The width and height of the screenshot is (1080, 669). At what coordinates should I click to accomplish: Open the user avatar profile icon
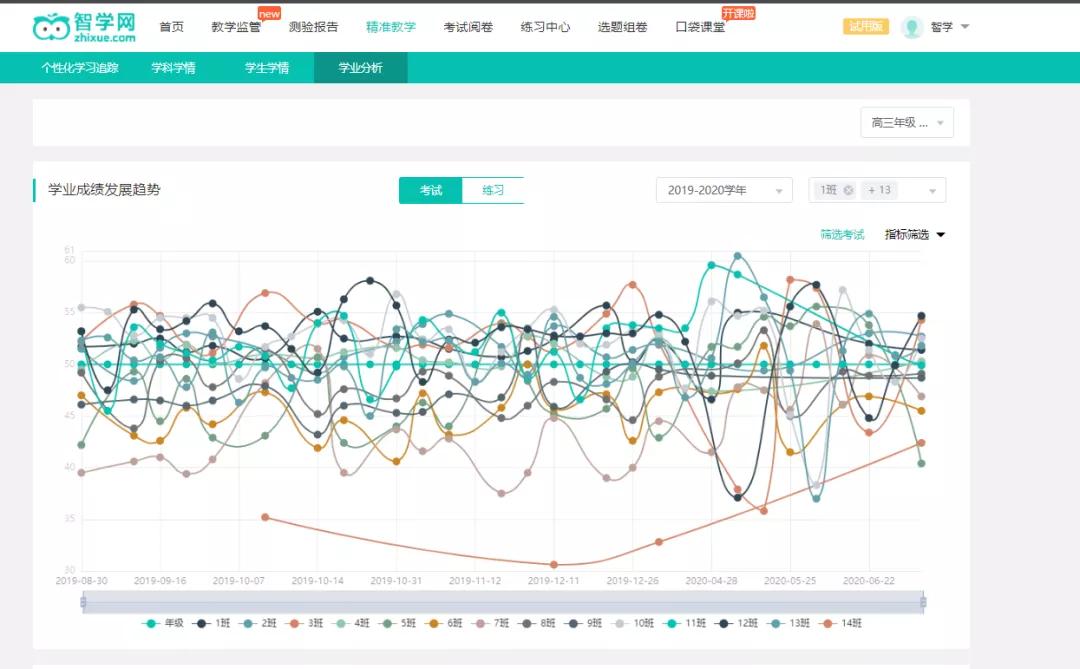(x=912, y=26)
